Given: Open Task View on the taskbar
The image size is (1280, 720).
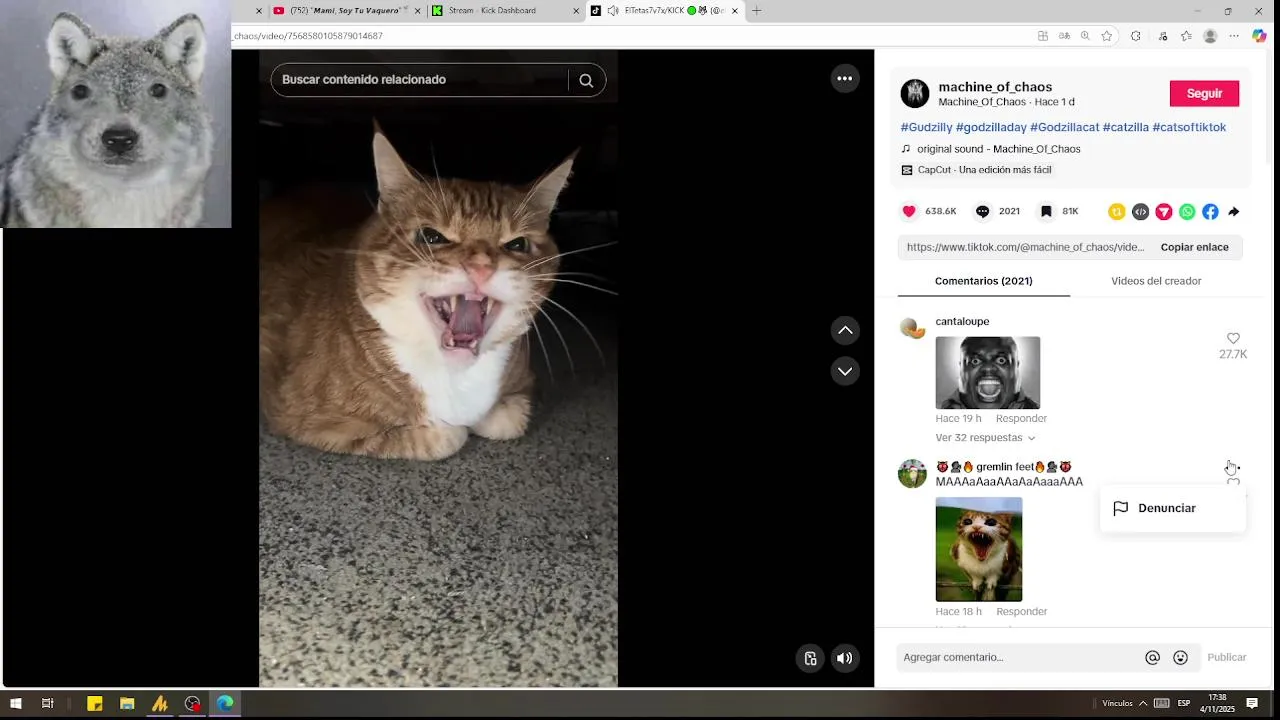Looking at the screenshot, I should (x=47, y=704).
